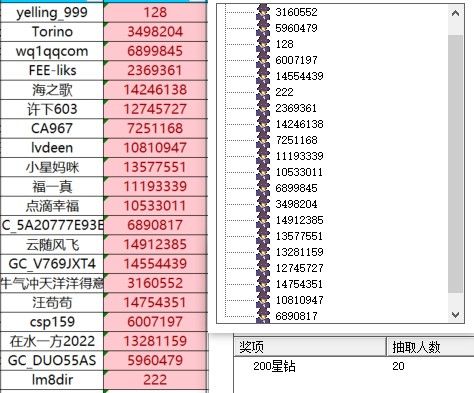Click the avatar icon beside 11193339 in list
Image resolution: width=474 pixels, height=393 pixels.
263,156
